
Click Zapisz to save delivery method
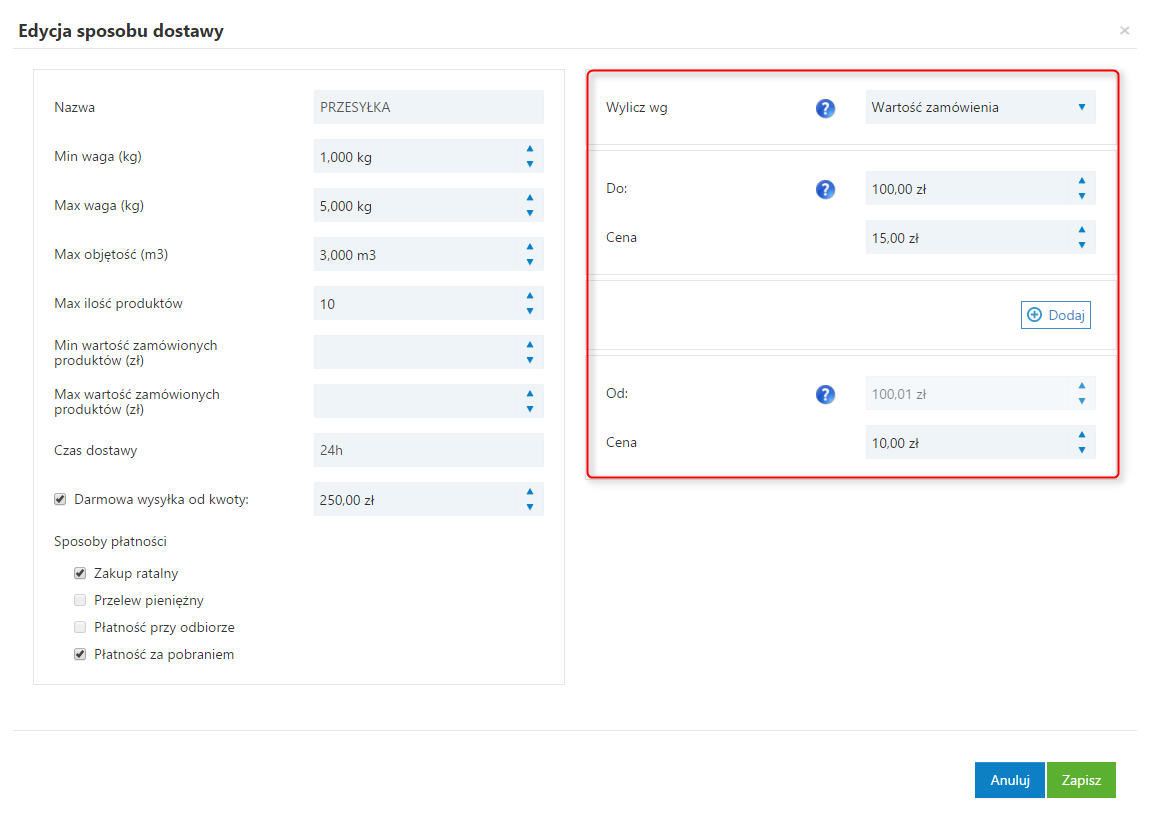1081,780
